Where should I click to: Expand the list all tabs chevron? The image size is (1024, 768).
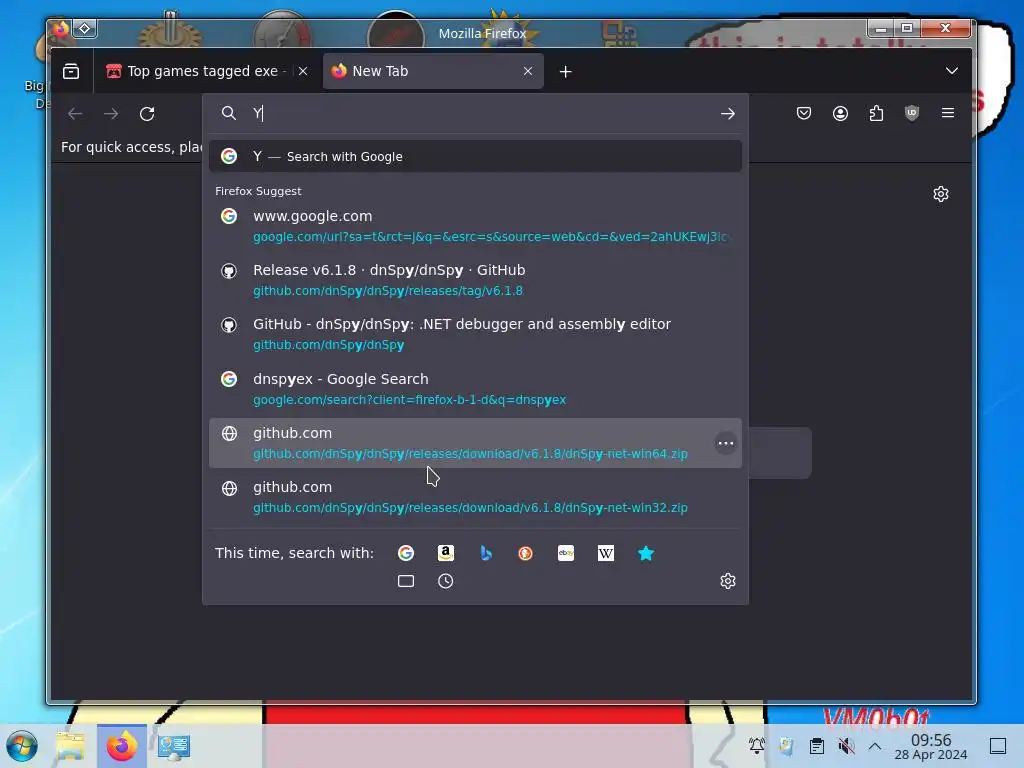(952, 71)
